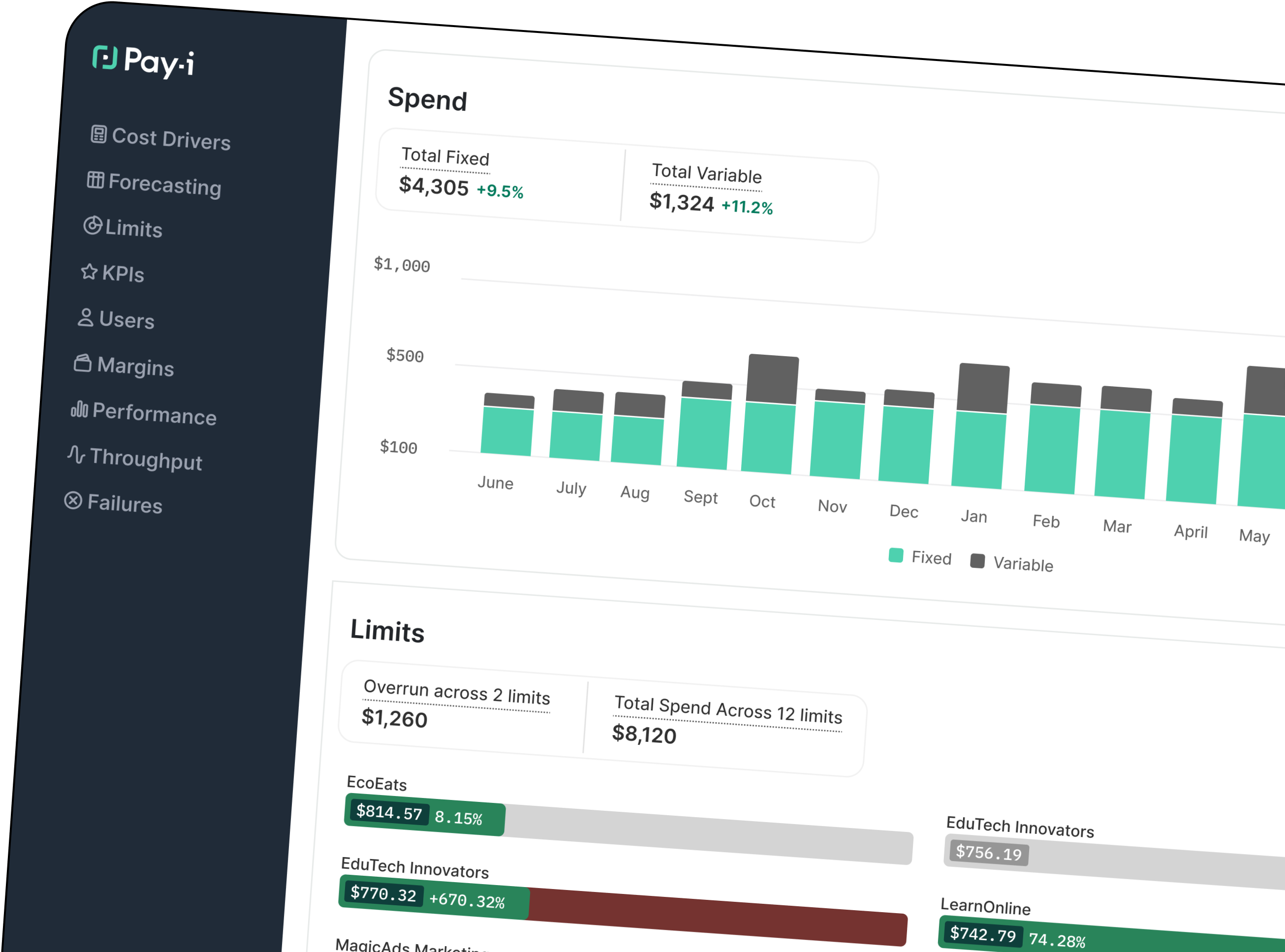Viewport: 1285px width, 952px height.
Task: Click the June bar in chart
Action: click(507, 424)
